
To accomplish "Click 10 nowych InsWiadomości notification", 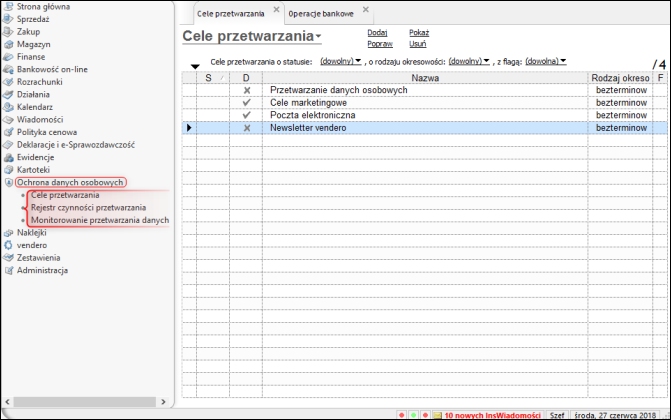I will click(492, 415).
